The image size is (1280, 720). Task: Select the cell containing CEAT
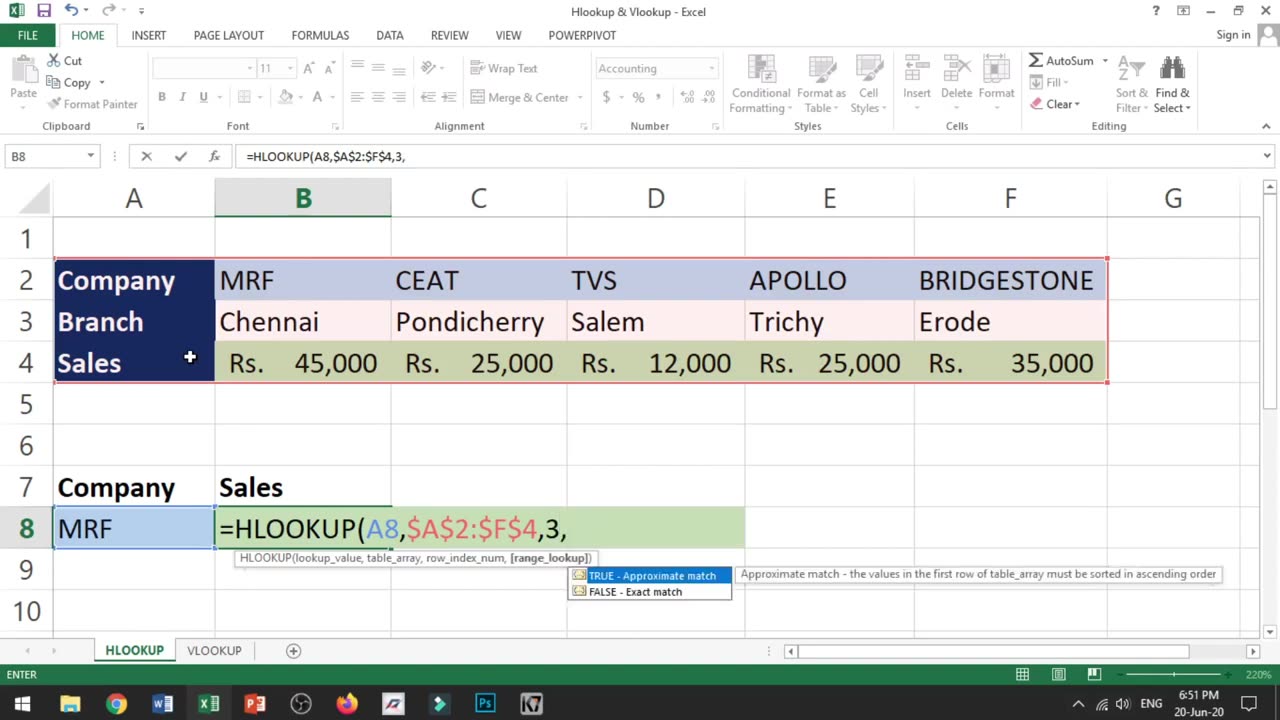click(x=479, y=280)
